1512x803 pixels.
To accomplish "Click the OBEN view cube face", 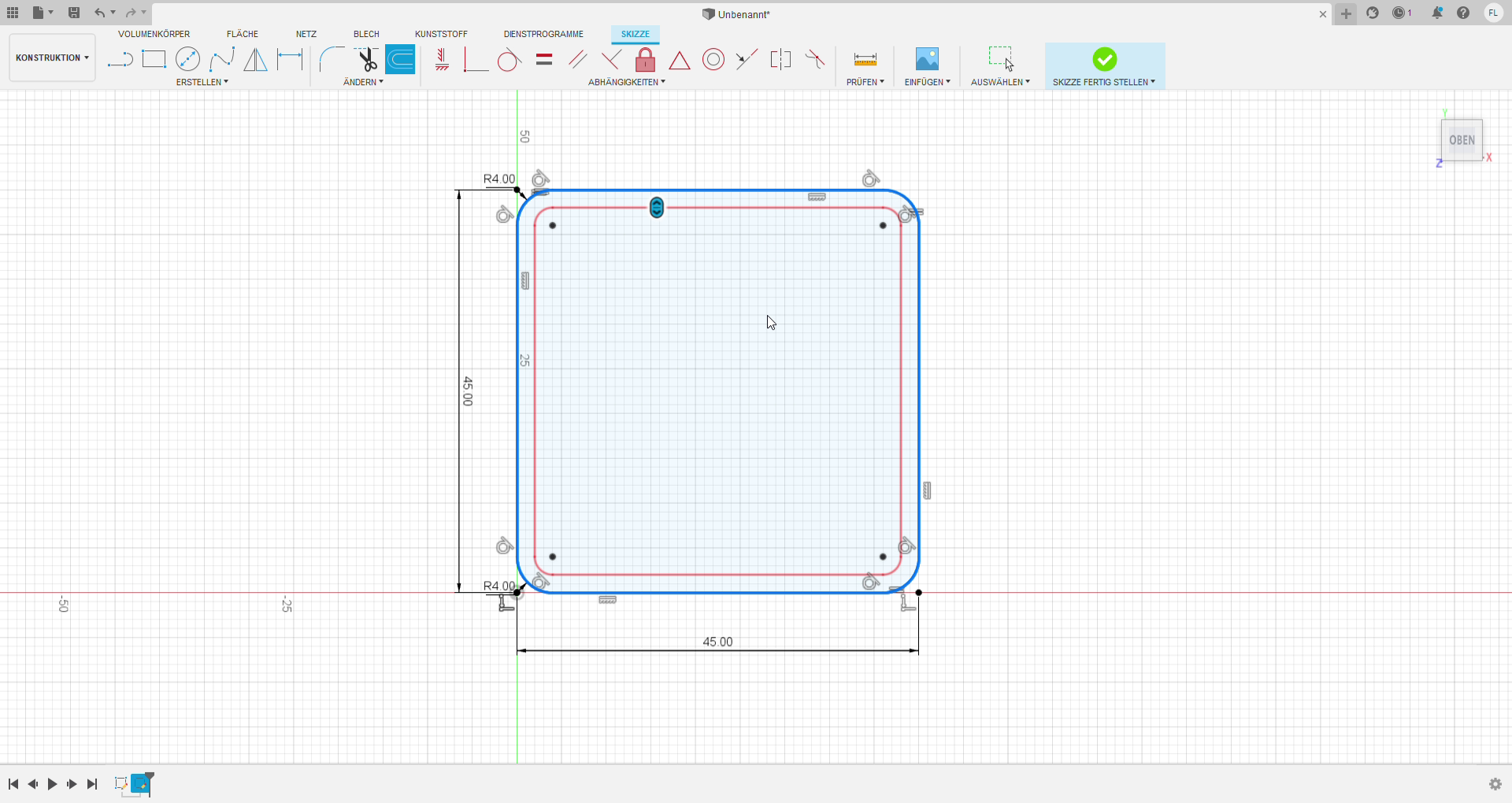I will point(1462,140).
